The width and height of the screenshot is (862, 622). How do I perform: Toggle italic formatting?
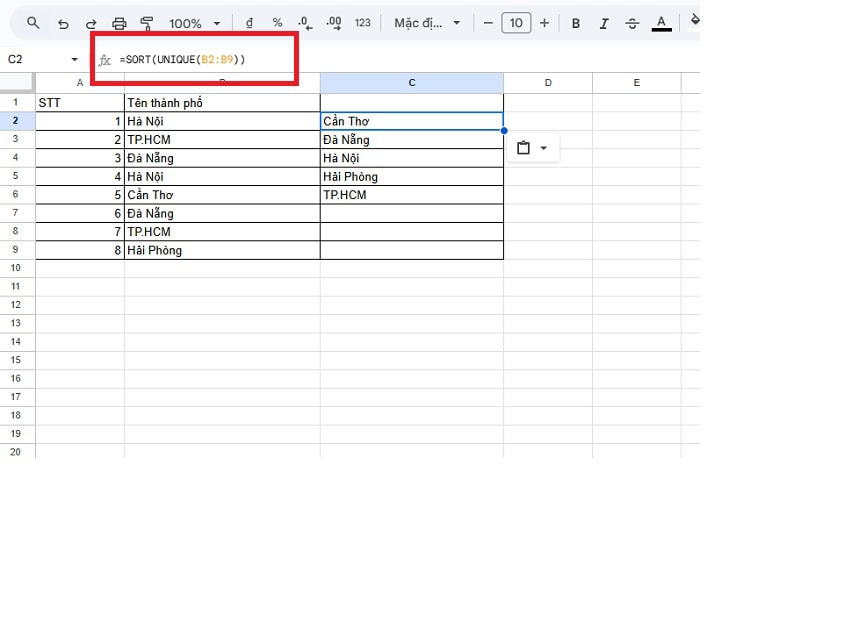tap(604, 22)
